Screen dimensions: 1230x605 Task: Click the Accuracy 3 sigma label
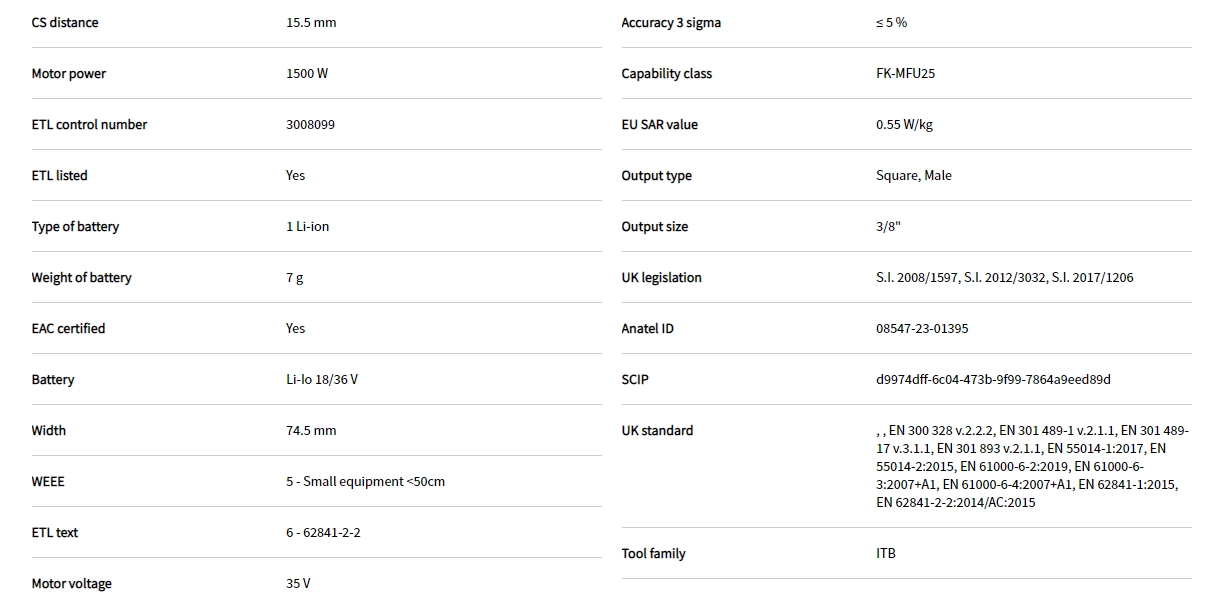pos(670,23)
